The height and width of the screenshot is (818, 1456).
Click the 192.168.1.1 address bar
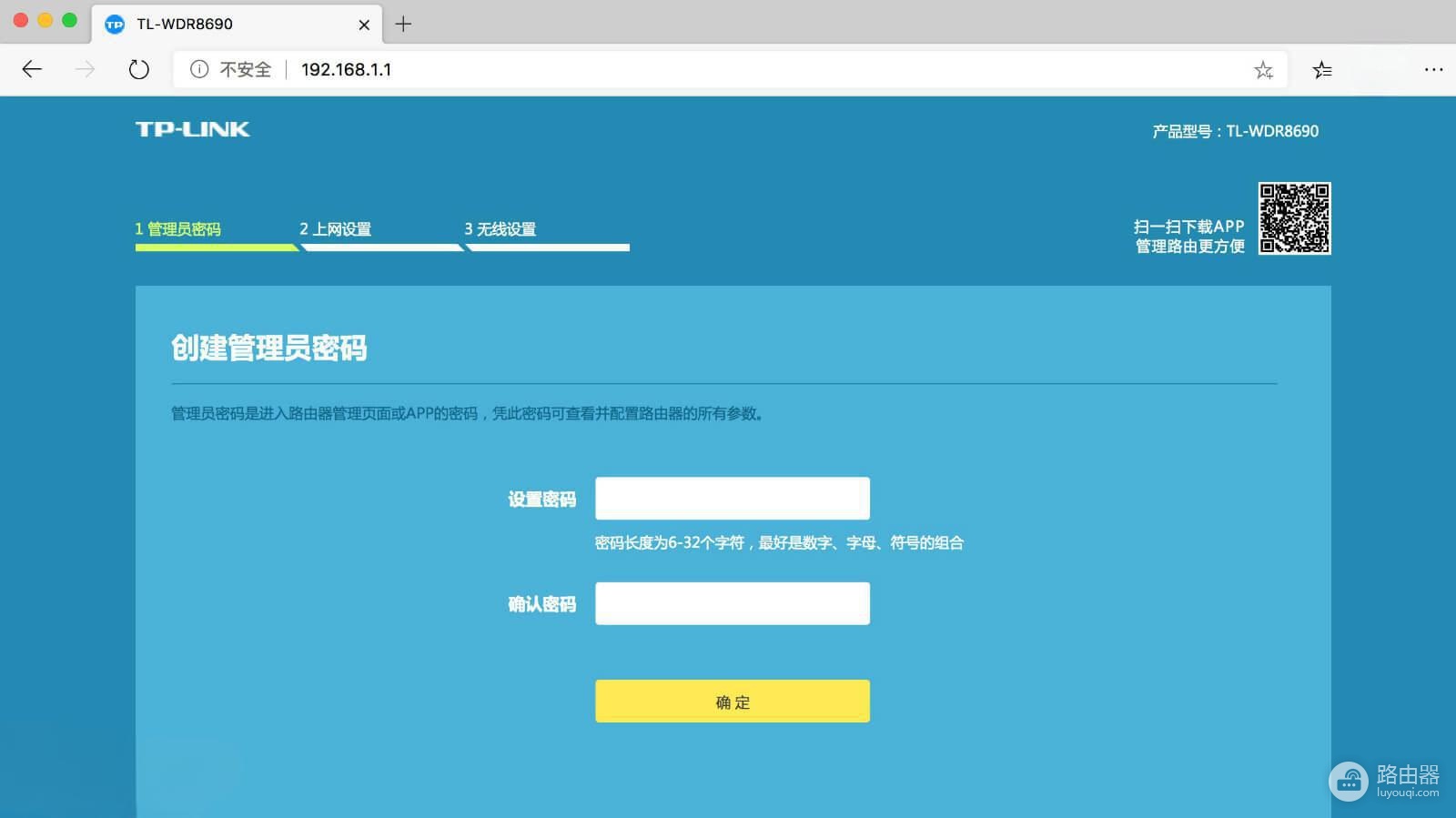pos(730,69)
